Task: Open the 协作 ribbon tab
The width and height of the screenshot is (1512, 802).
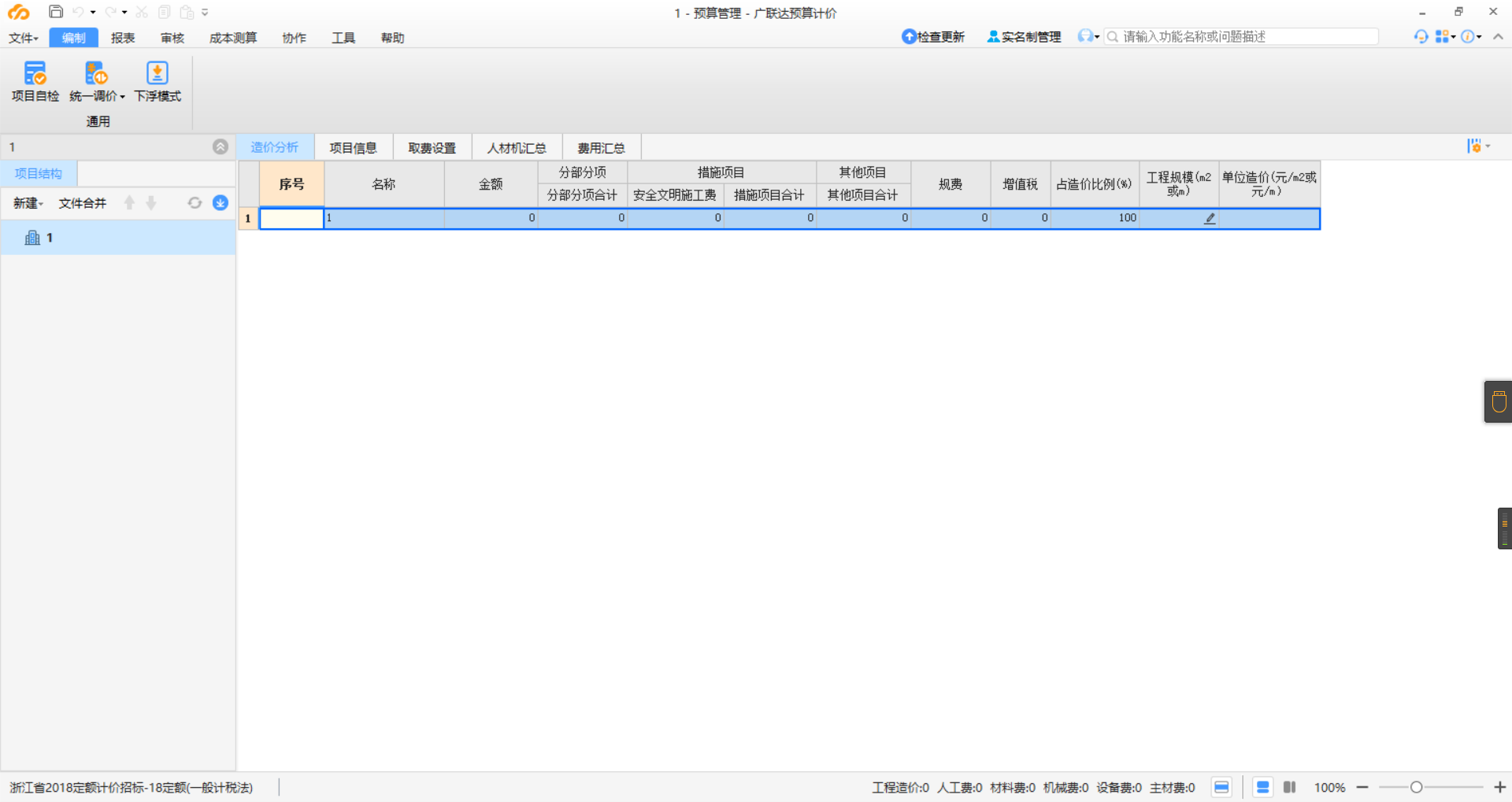Action: 294,38
